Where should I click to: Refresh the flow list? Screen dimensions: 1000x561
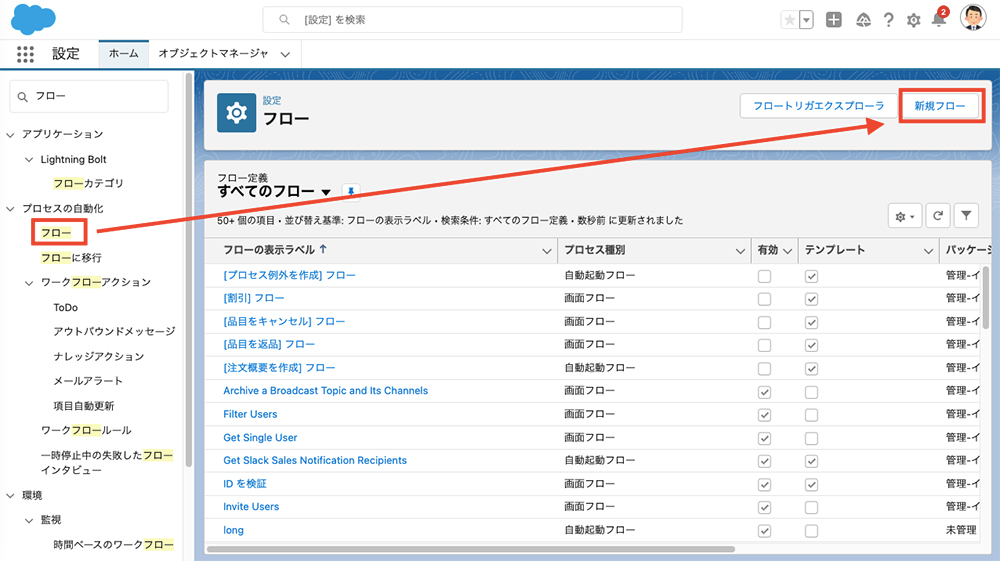938,216
